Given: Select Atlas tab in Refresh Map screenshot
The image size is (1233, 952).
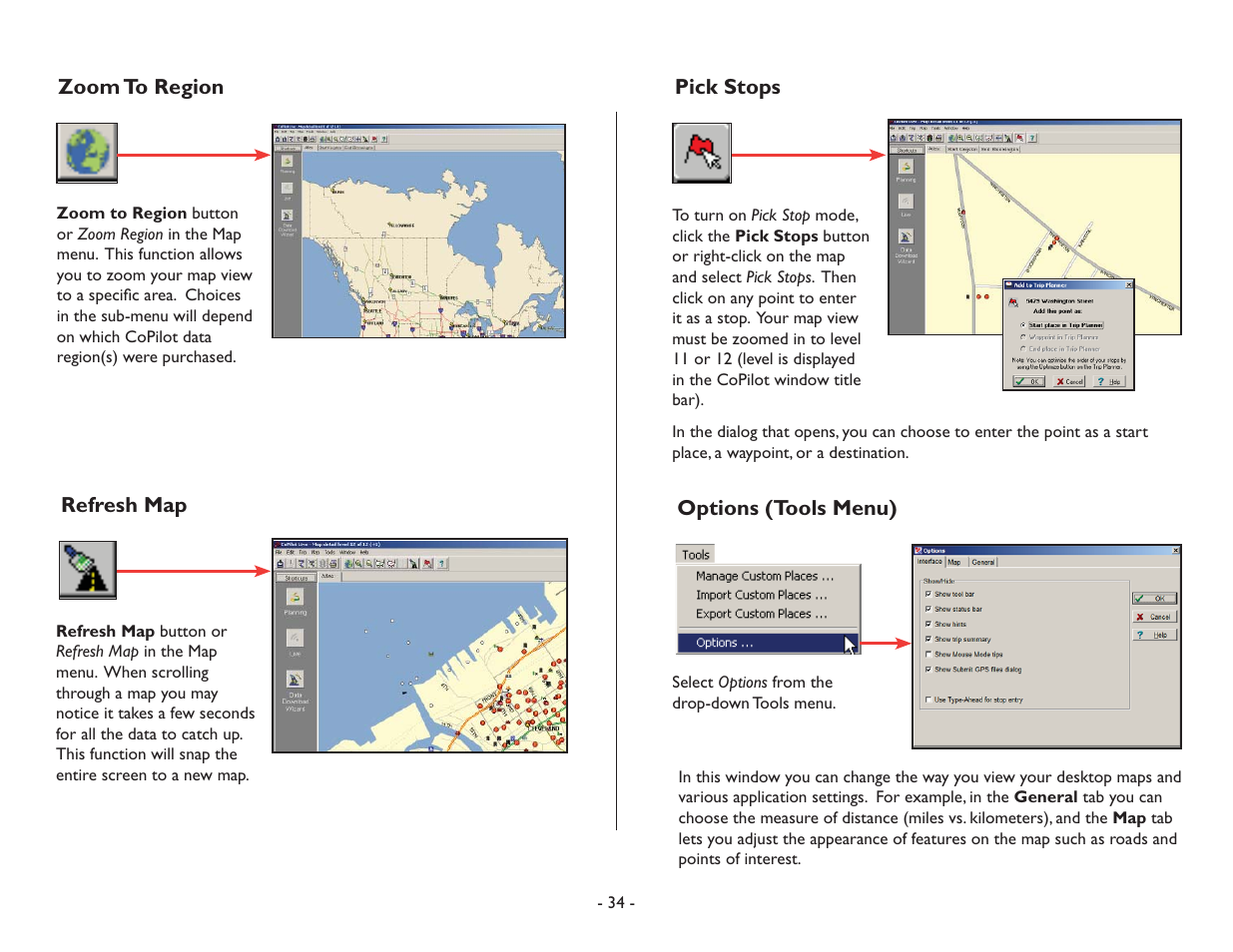Looking at the screenshot, I should 328,576.
